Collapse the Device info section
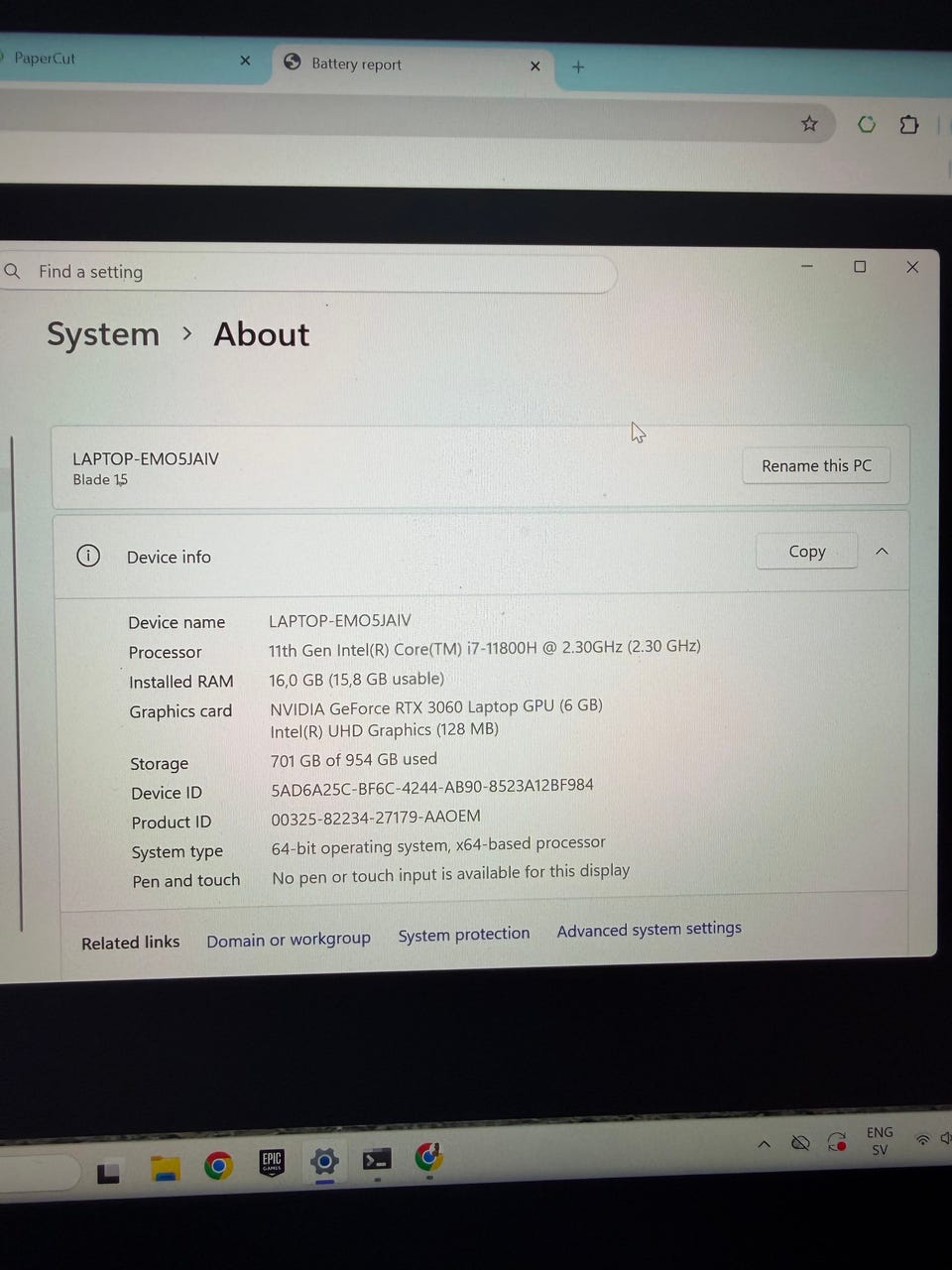 882,552
